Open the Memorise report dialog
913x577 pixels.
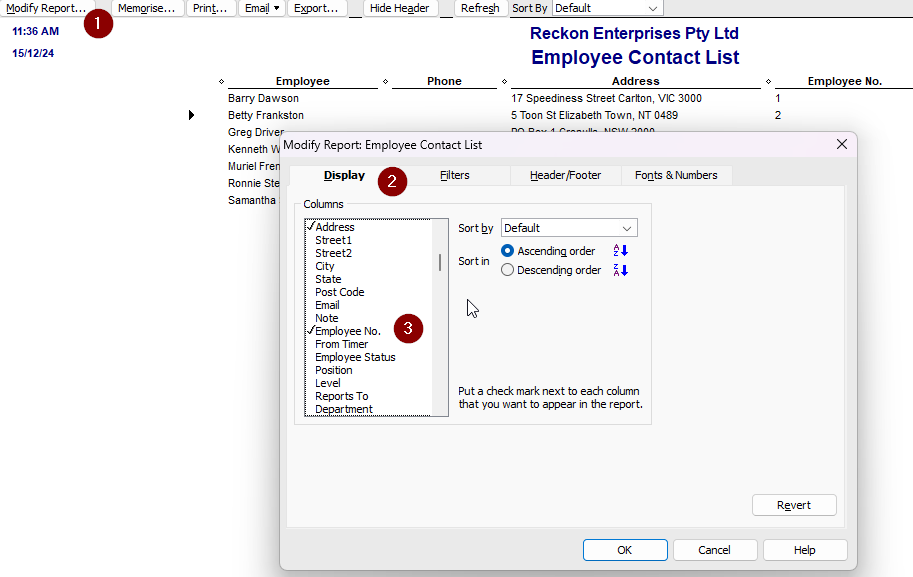pos(146,8)
